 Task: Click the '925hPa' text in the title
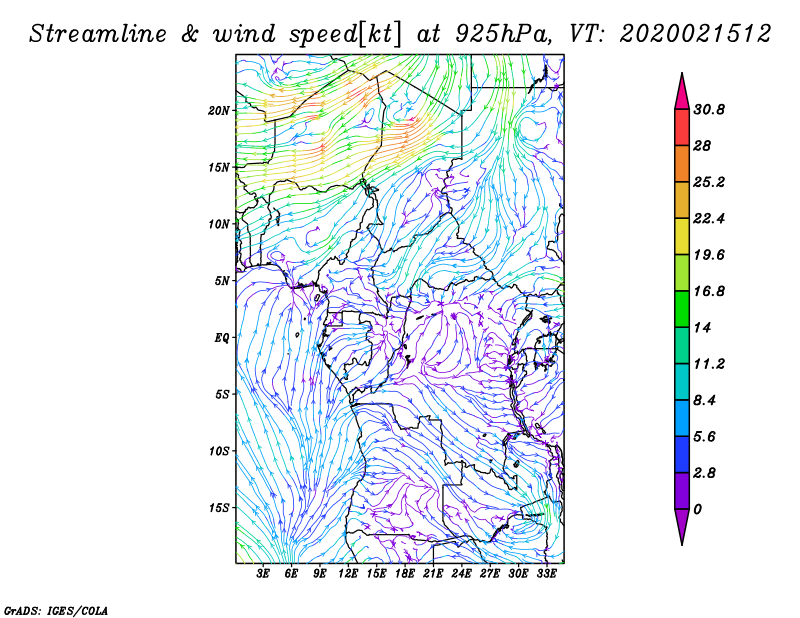(496, 33)
